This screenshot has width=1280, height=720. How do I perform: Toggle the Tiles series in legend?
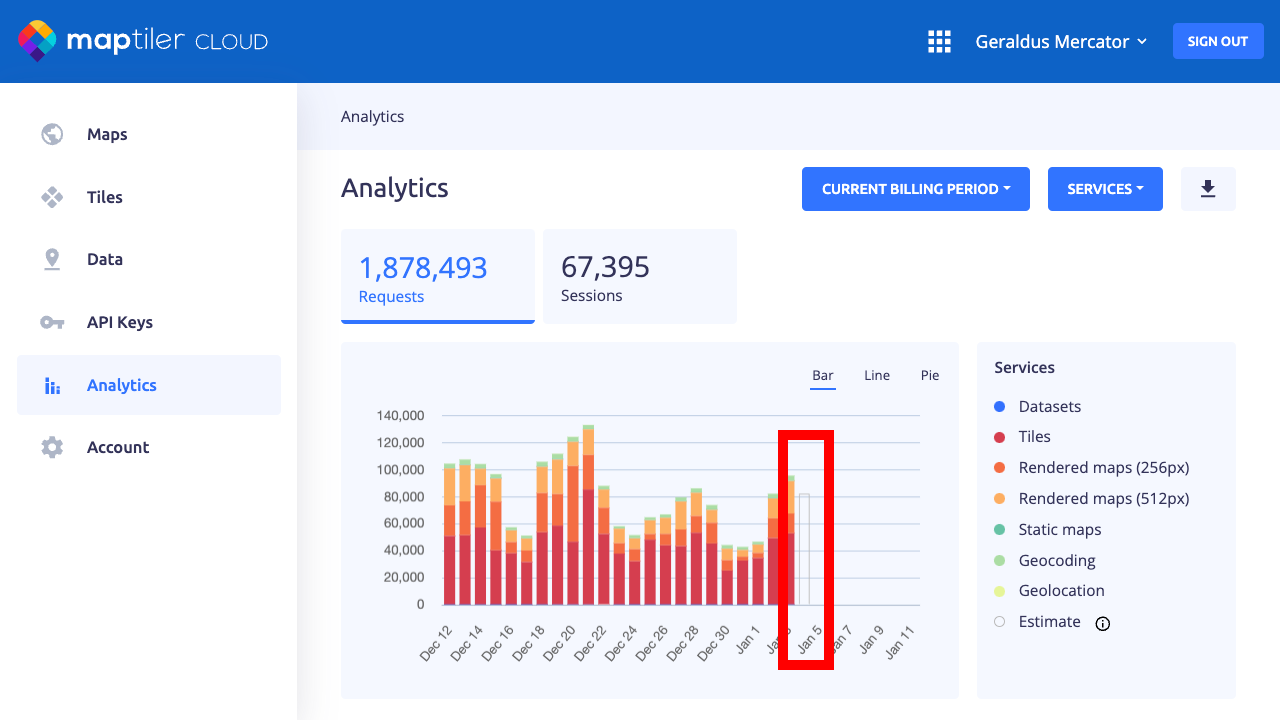(x=1034, y=437)
